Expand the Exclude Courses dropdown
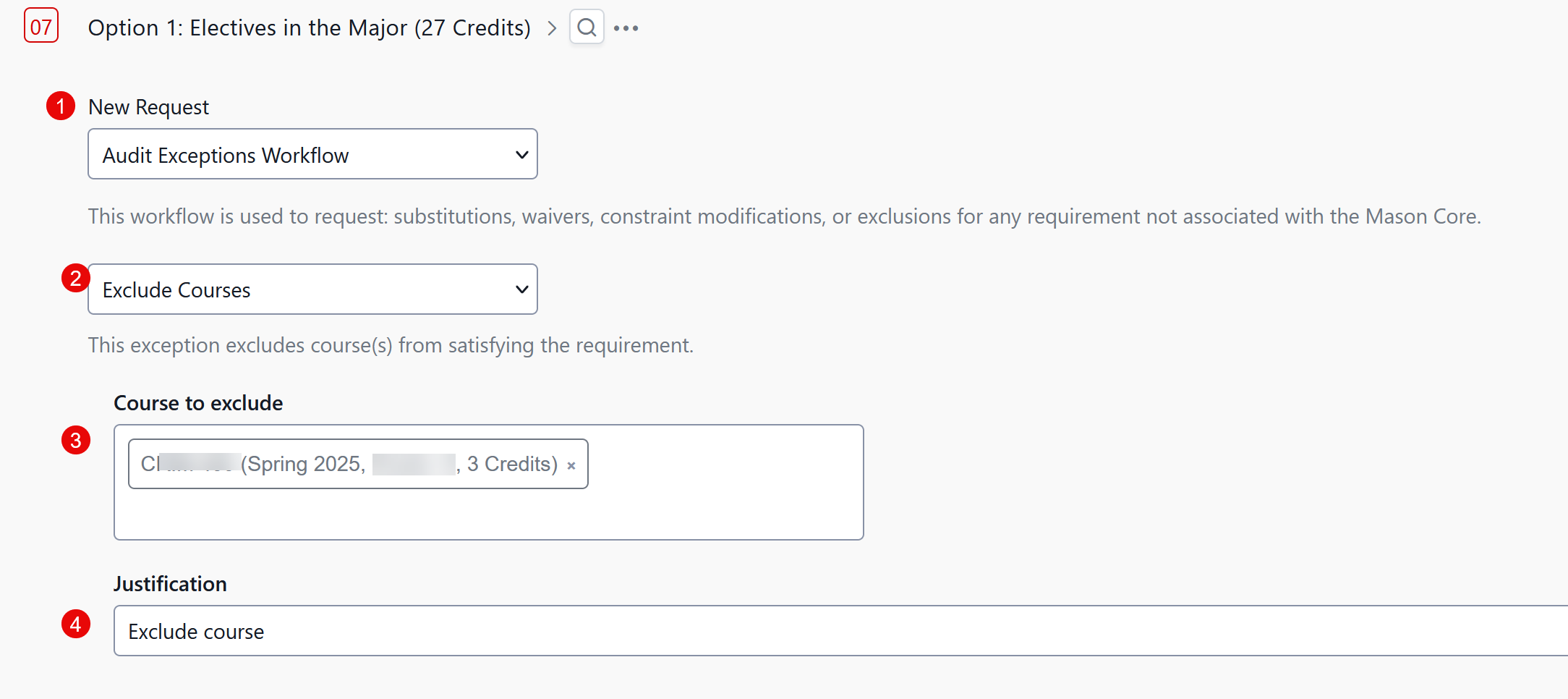 tap(312, 289)
